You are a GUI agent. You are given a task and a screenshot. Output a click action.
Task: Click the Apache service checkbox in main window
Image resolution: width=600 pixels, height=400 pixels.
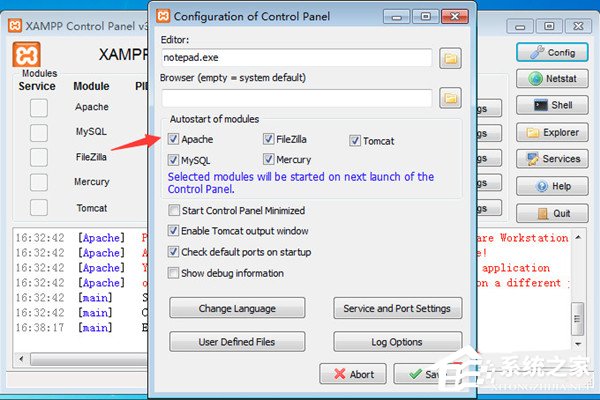39,108
